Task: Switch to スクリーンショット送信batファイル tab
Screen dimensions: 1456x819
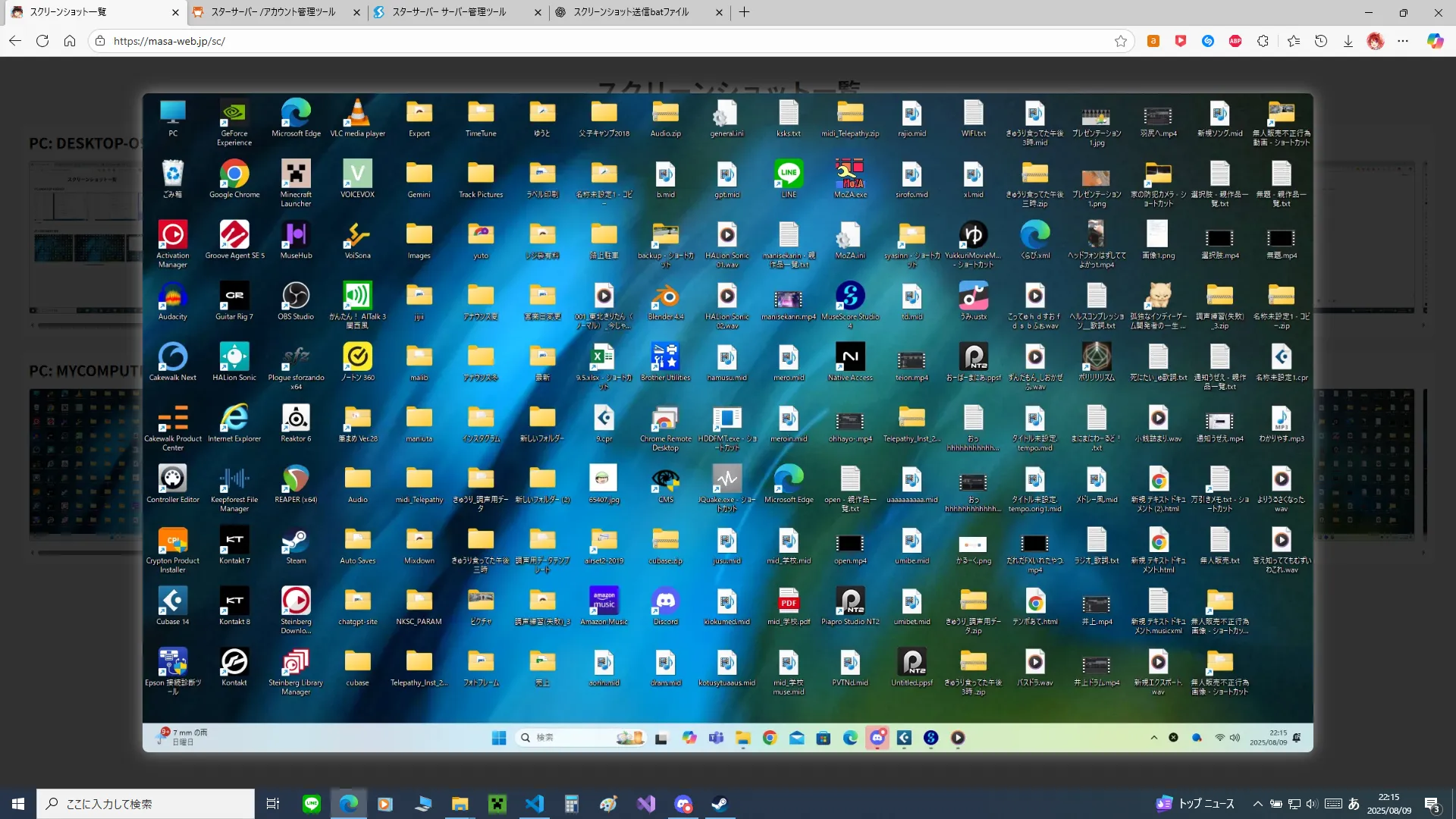Action: [631, 12]
